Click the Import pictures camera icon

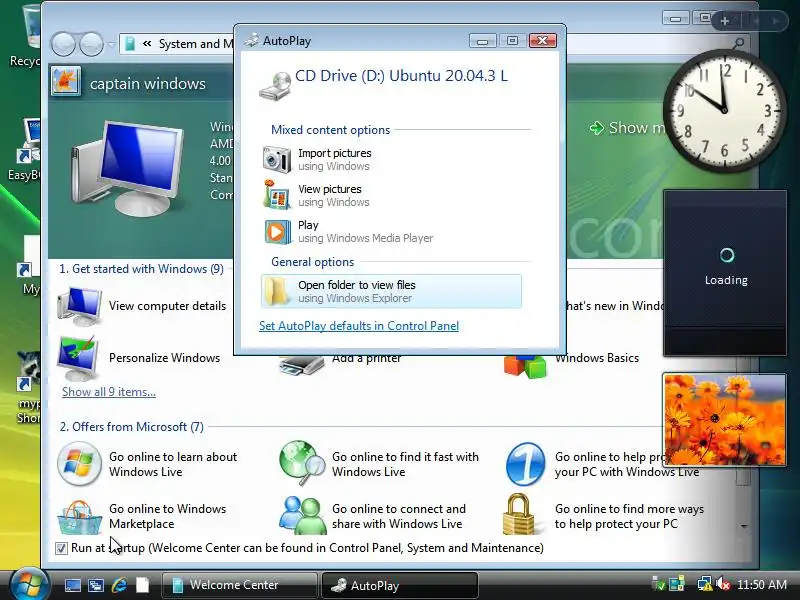point(277,159)
